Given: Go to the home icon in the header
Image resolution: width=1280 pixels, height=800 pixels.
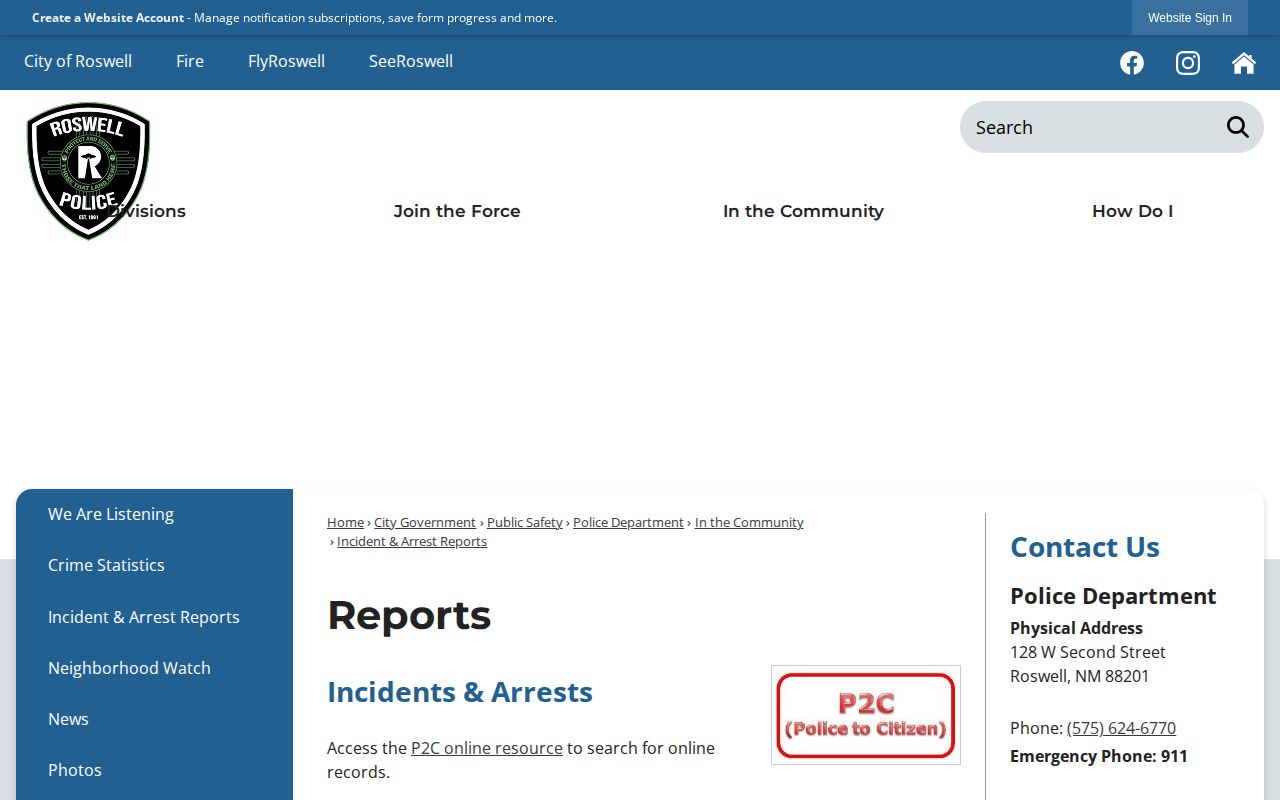Looking at the screenshot, I should point(1244,63).
